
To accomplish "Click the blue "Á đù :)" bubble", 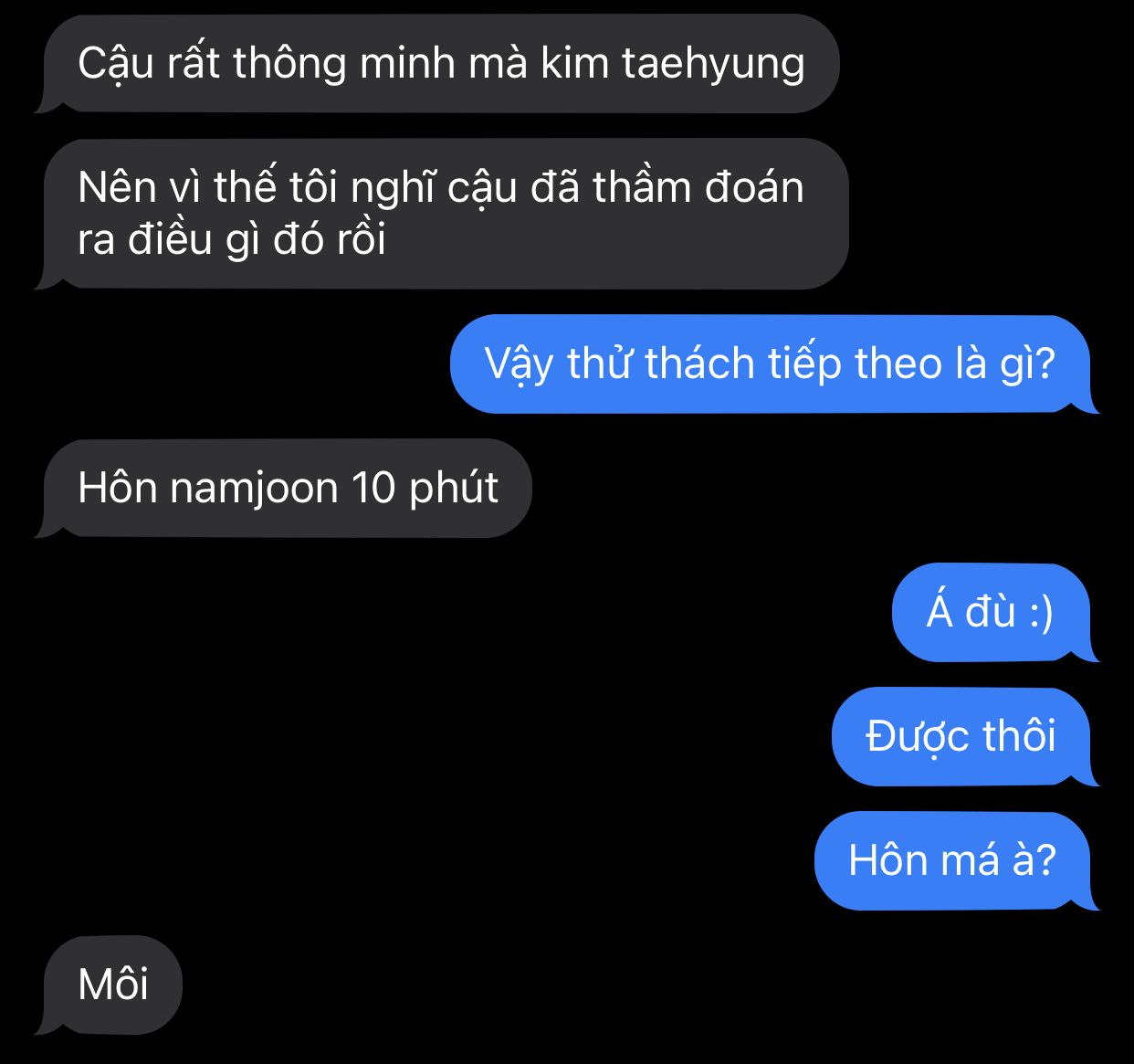I will 995,612.
